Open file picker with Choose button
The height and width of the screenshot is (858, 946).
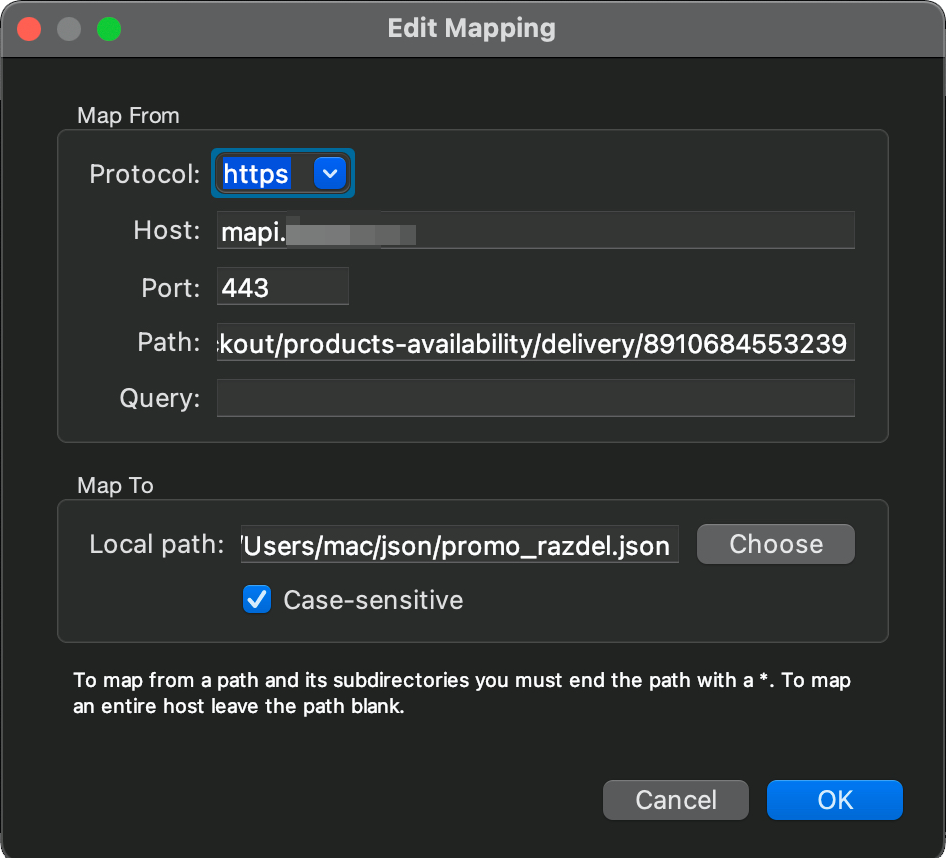[775, 544]
